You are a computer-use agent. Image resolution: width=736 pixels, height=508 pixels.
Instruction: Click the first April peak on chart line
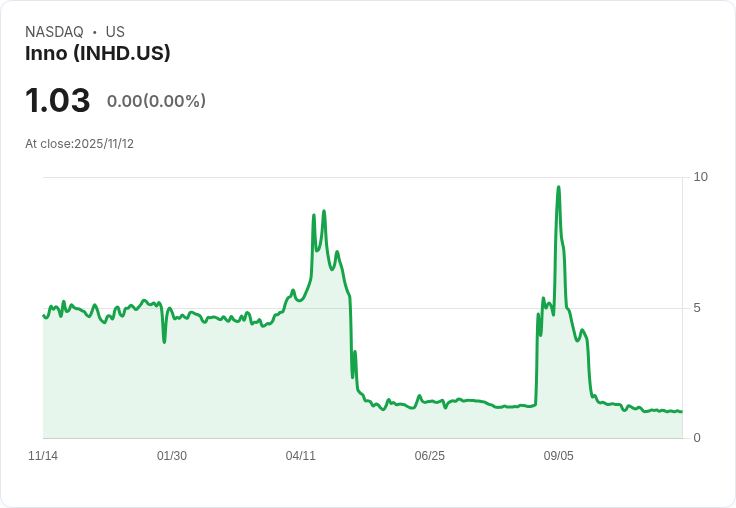click(314, 215)
